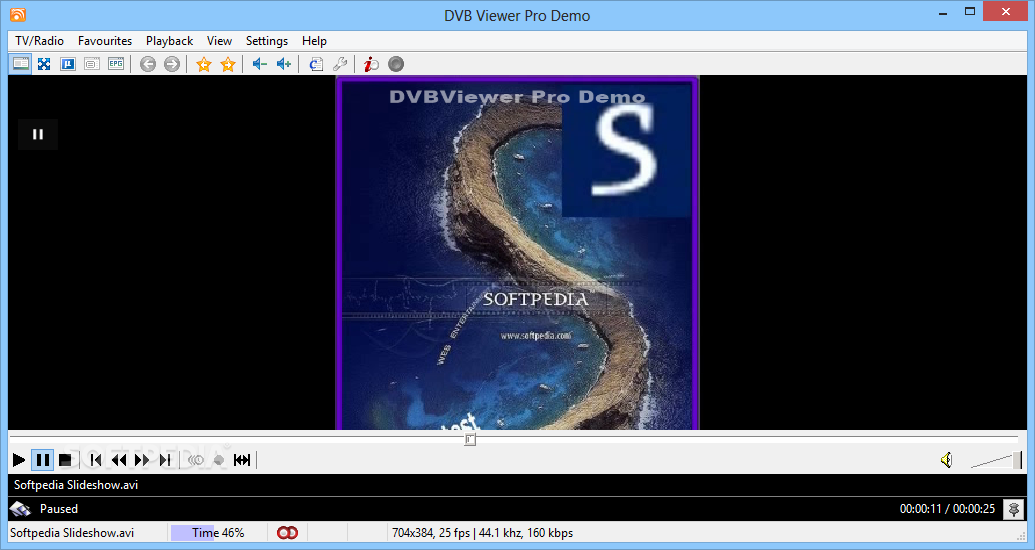Skip to next with the arrow-bar button

pyautogui.click(x=165, y=460)
